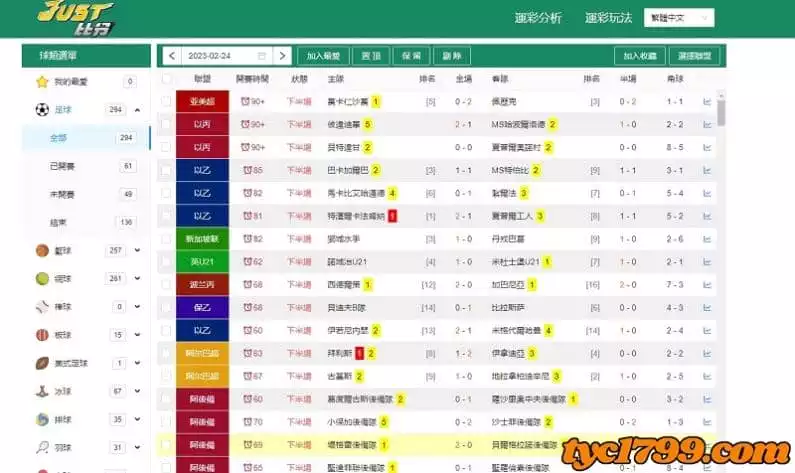Image resolution: width=795 pixels, height=473 pixels.
Task: Open stats chart icon for 英U21 match
Action: coord(707,262)
